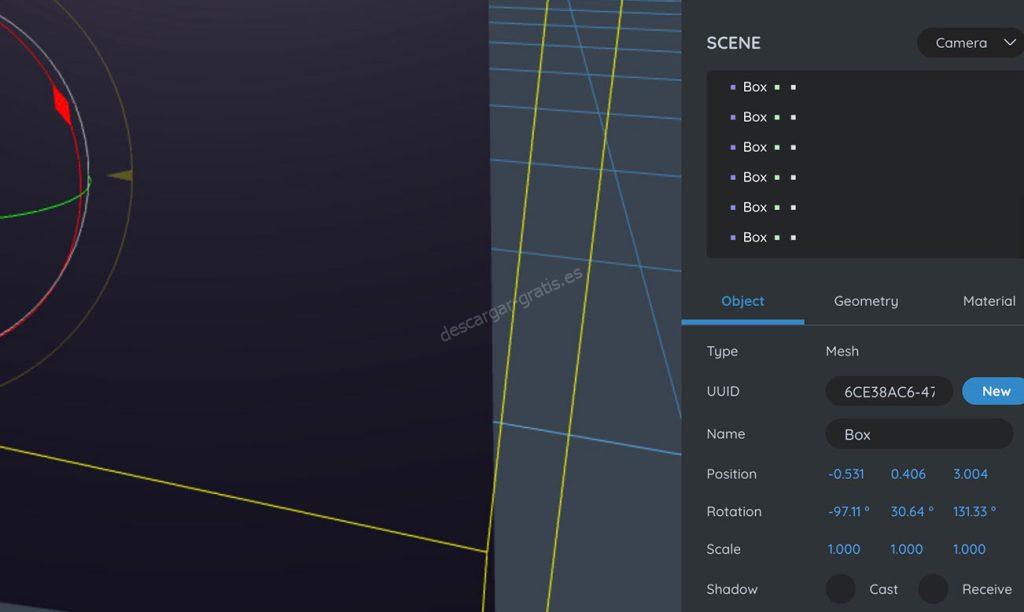Click the yellow arrow on rotation gizmo
The width and height of the screenshot is (1024, 612).
coord(121,176)
